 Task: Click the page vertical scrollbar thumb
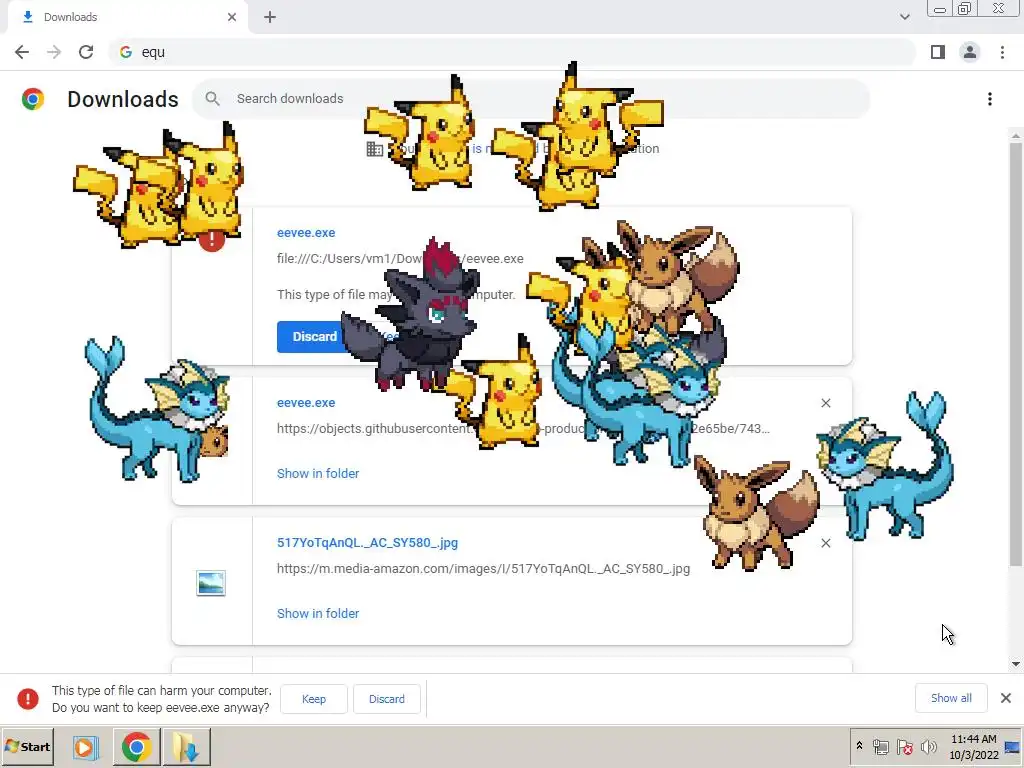(x=1016, y=353)
